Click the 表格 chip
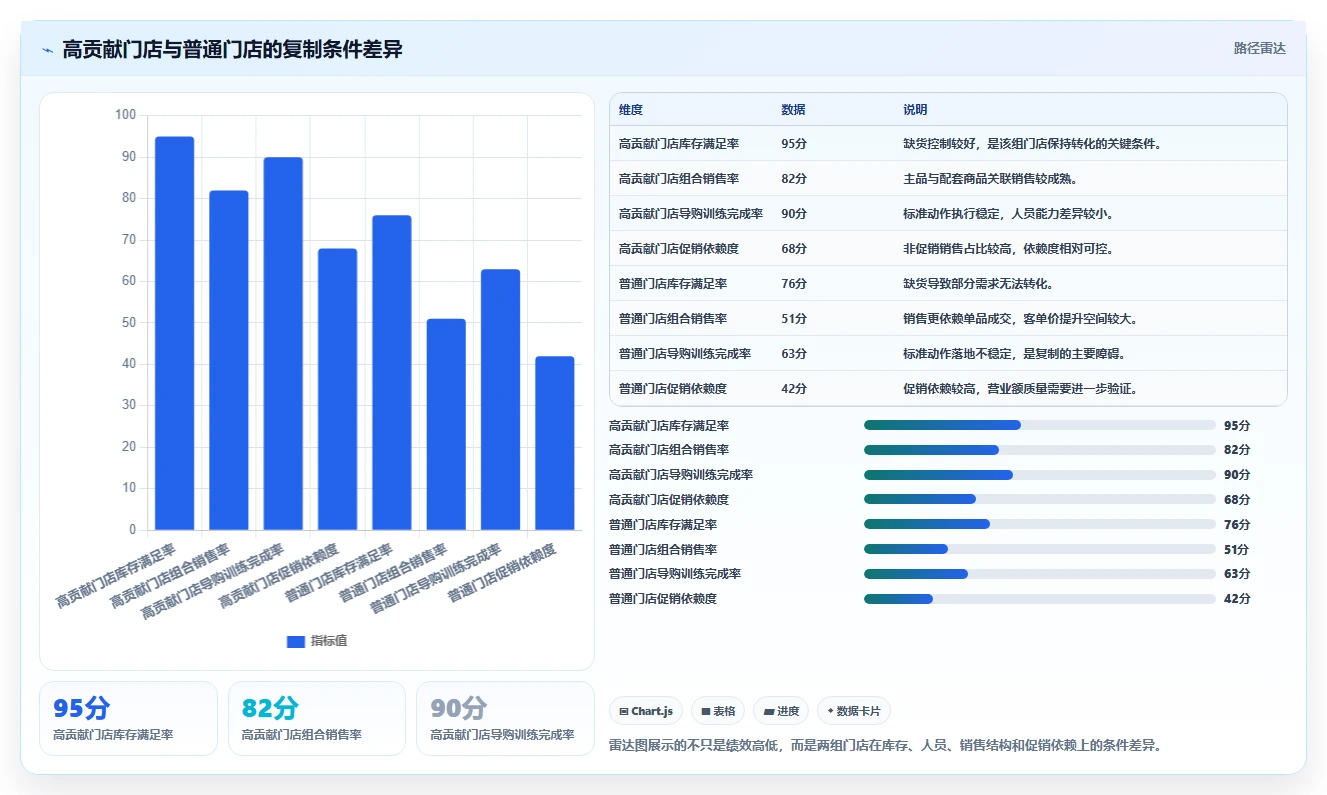This screenshot has height=795, width=1327. coord(718,711)
